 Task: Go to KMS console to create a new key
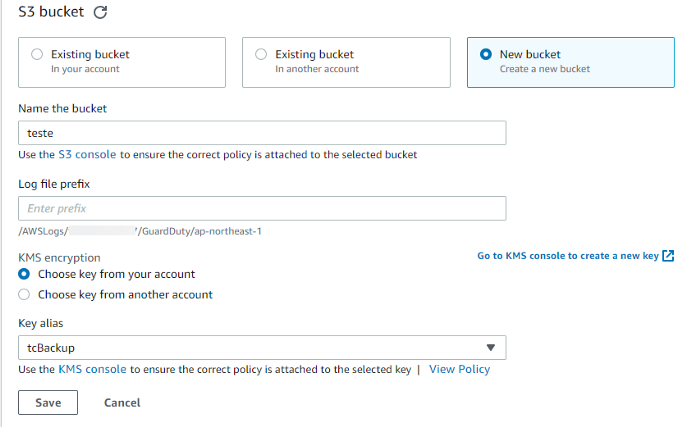coord(567,256)
